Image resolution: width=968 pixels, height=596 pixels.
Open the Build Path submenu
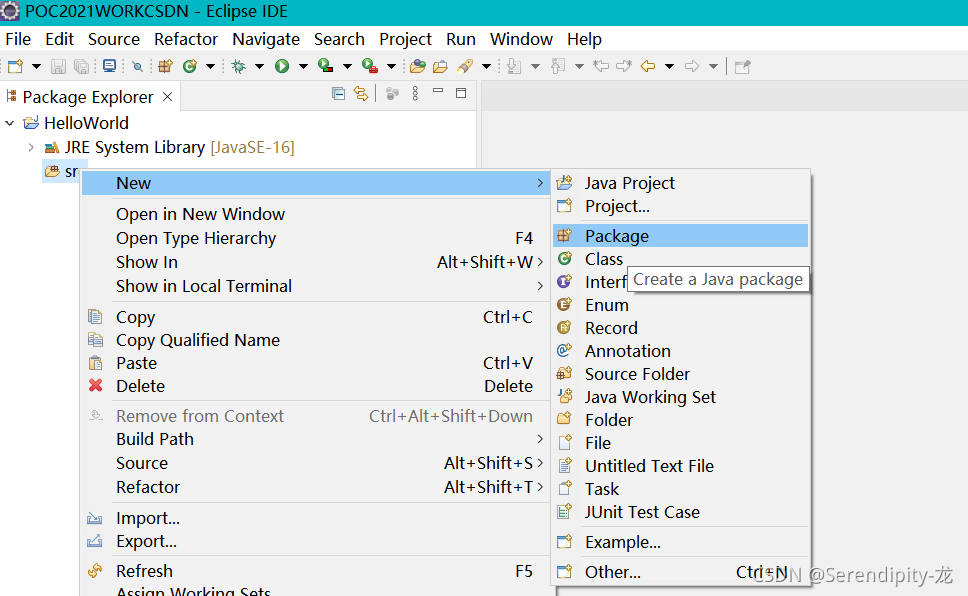[315, 439]
